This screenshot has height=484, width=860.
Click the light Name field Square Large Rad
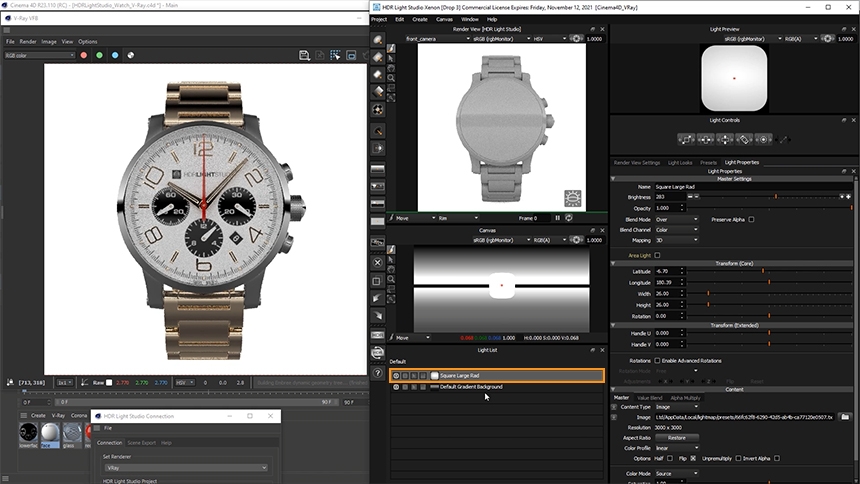click(753, 187)
